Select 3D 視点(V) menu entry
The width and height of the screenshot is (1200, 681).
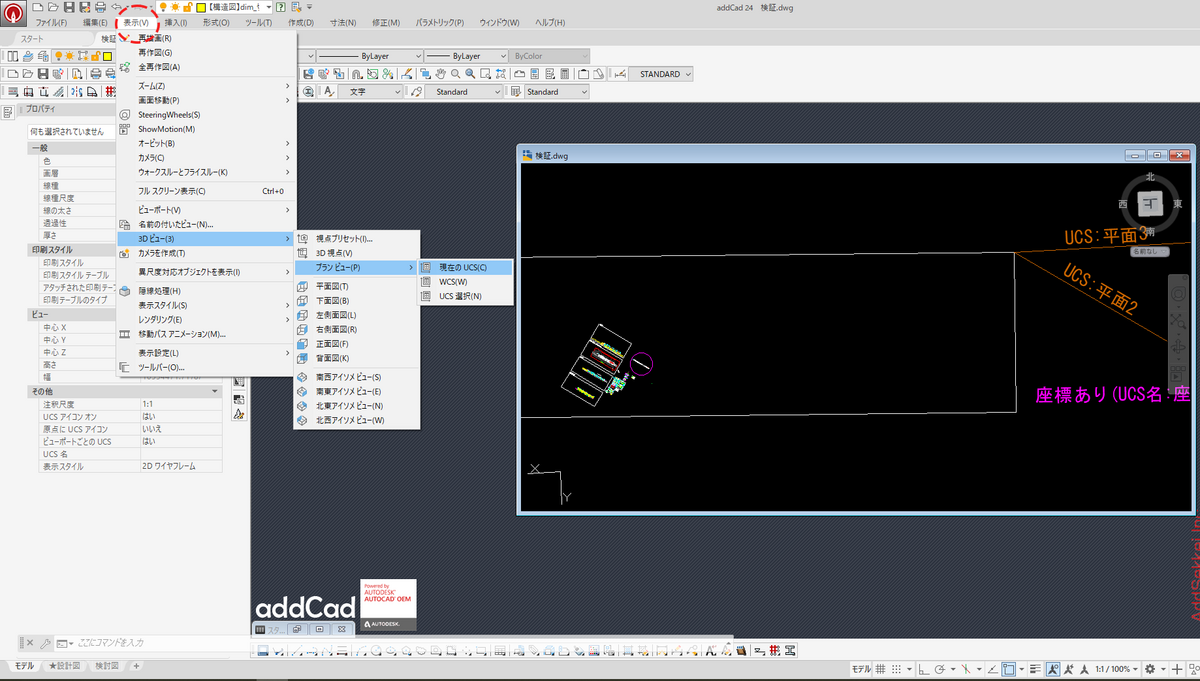[356, 253]
